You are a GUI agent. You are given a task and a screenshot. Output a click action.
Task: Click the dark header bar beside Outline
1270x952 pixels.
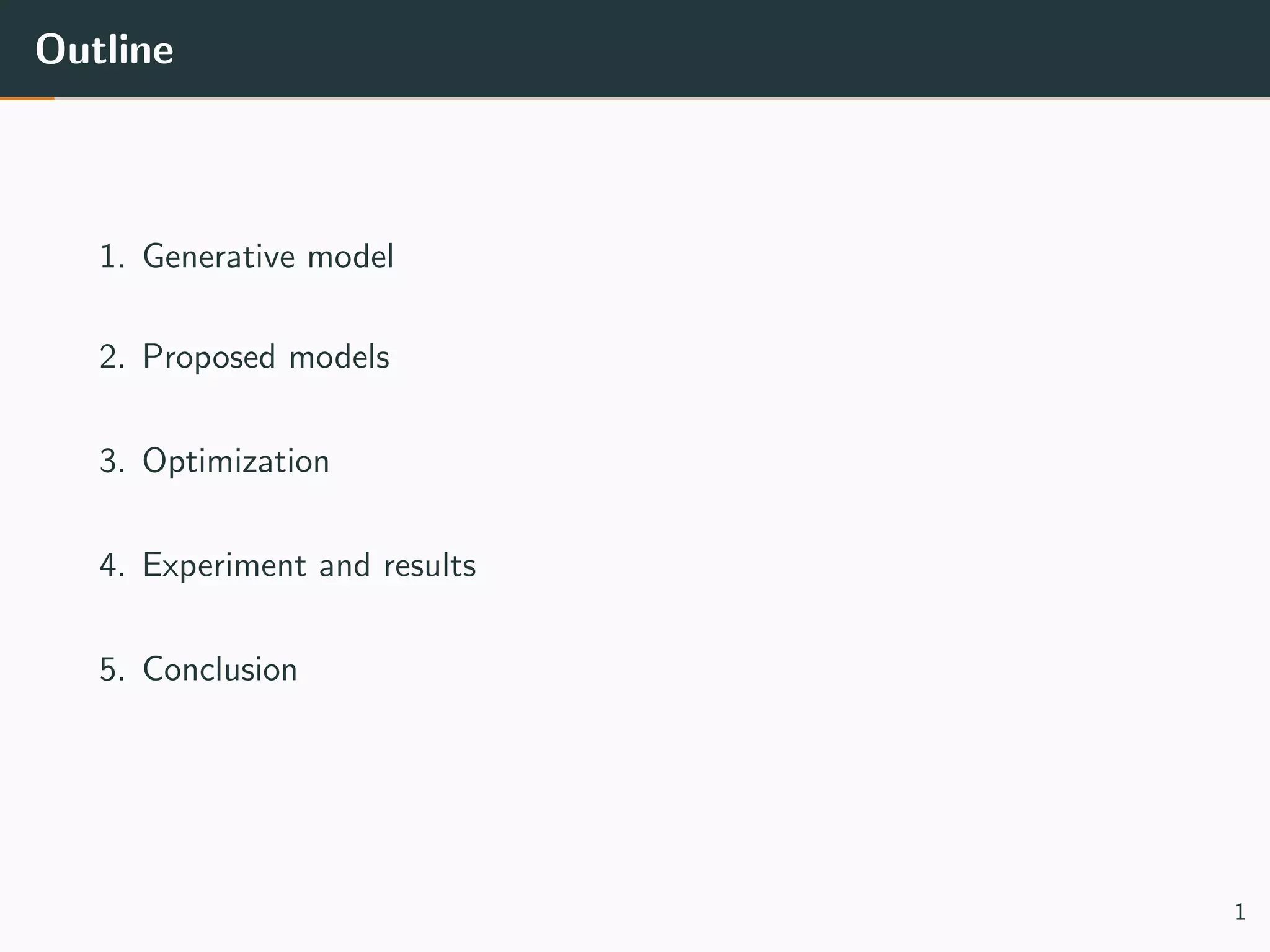[x=719, y=48]
